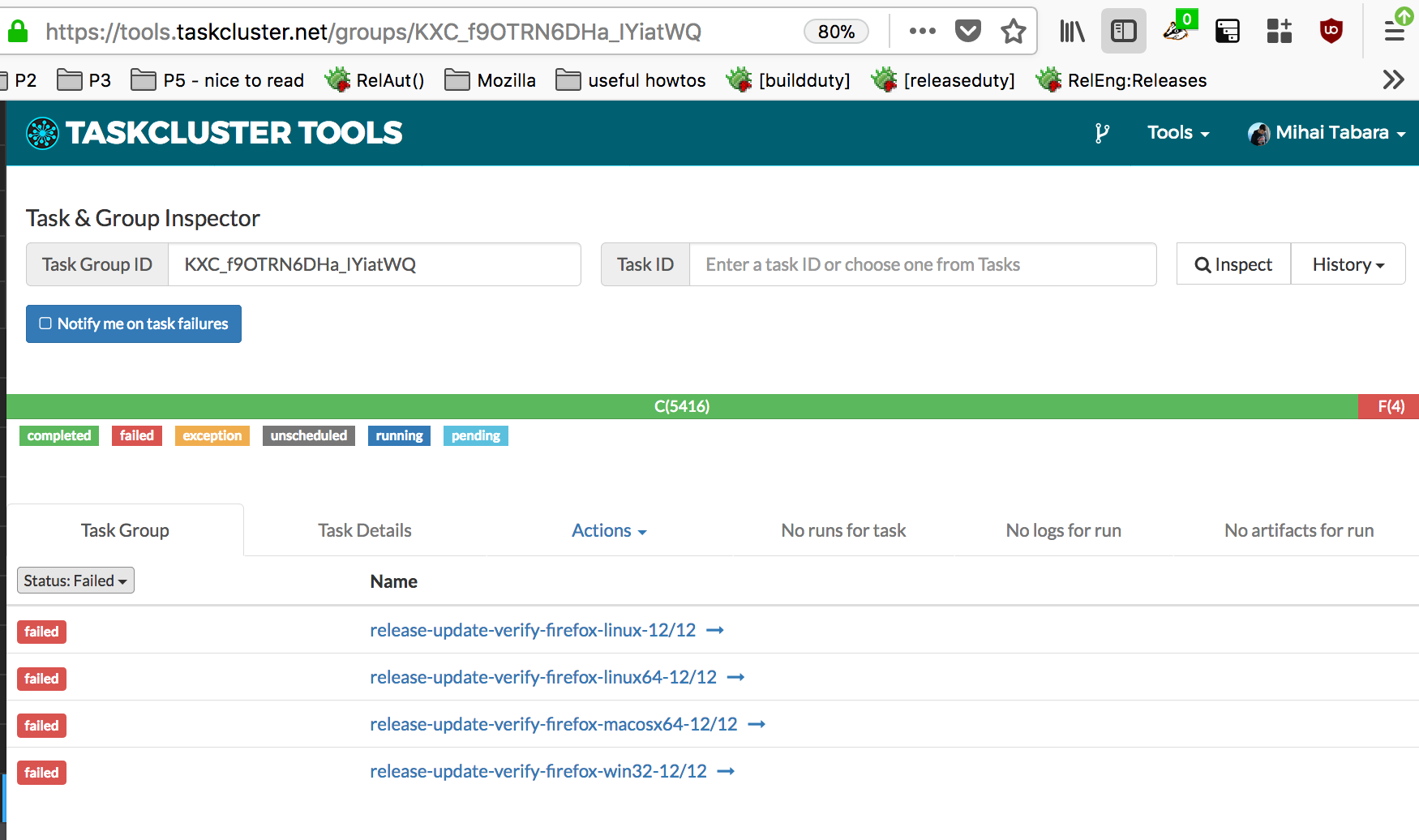Open the uBlock Origin shield icon
The width and height of the screenshot is (1419, 840).
[1331, 32]
